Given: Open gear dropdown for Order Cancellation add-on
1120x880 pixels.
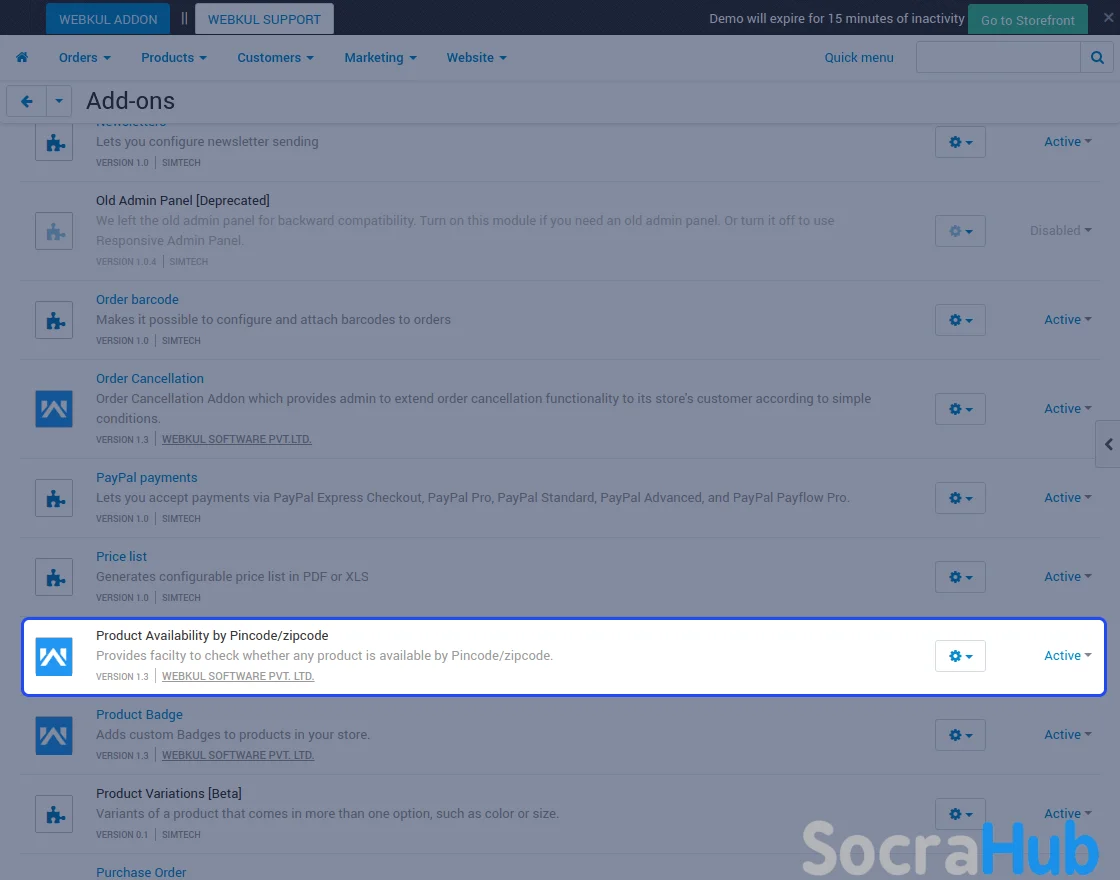Looking at the screenshot, I should coord(960,409).
